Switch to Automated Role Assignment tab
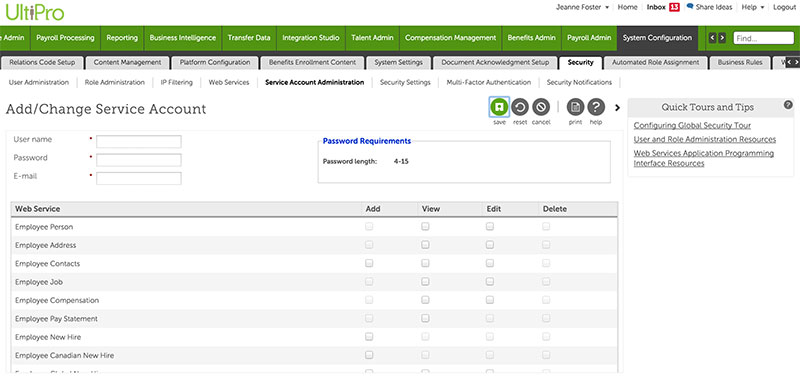The width and height of the screenshot is (800, 378). (x=655, y=63)
